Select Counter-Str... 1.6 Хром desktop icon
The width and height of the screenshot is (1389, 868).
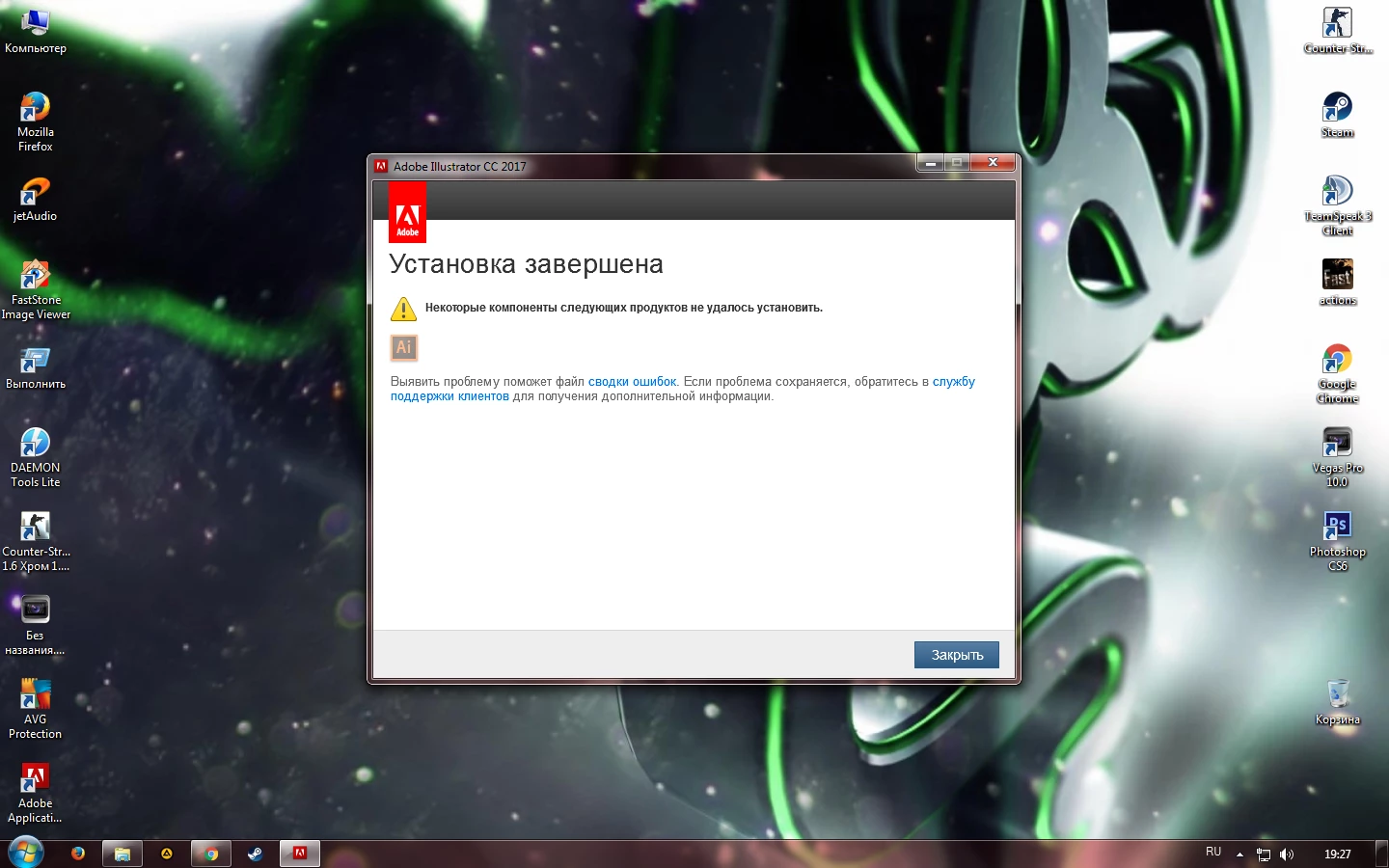pos(36,541)
